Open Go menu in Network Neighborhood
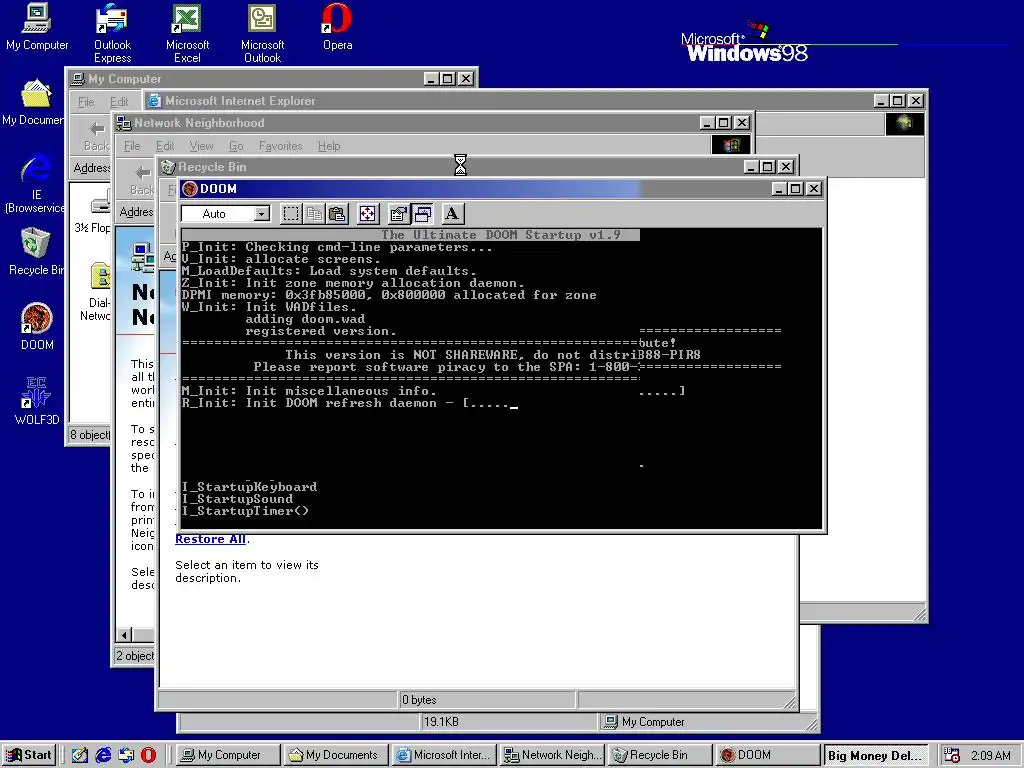The width and height of the screenshot is (1024, 768). point(236,146)
